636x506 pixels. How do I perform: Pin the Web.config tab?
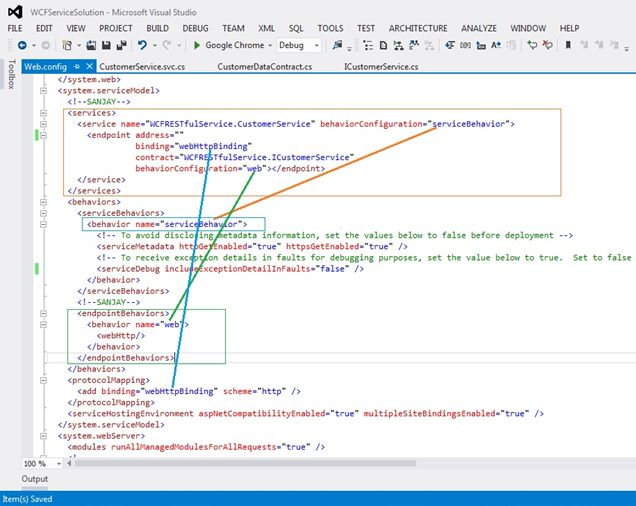point(77,67)
